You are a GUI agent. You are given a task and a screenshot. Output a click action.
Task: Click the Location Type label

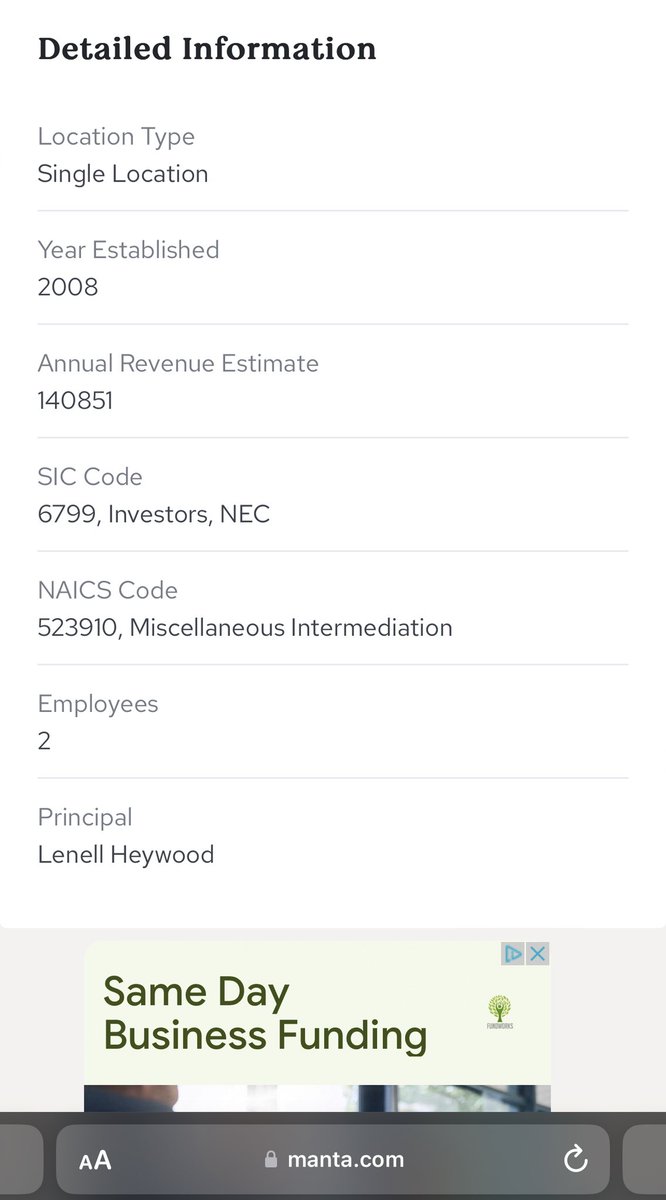tap(116, 136)
